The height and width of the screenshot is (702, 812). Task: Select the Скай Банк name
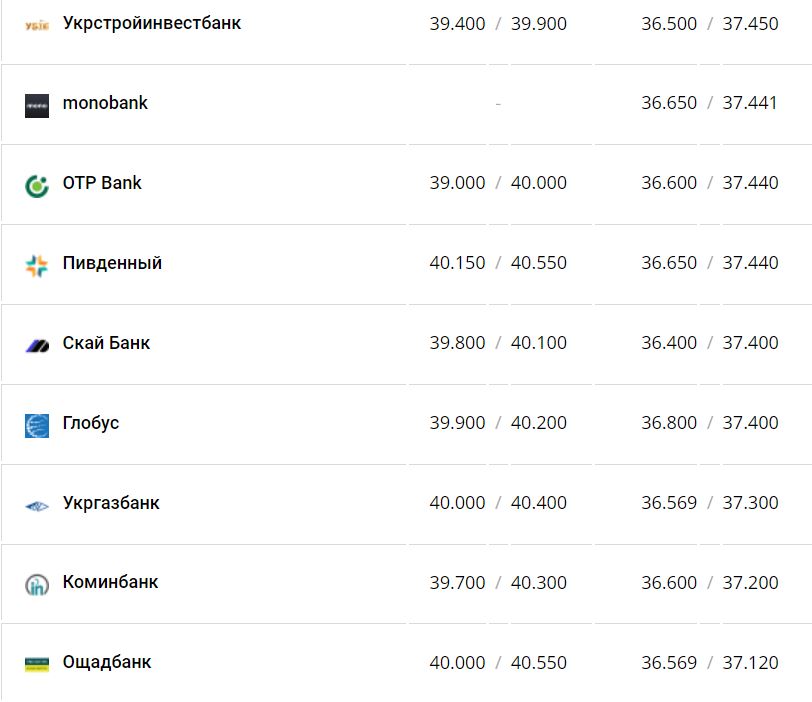(106, 343)
